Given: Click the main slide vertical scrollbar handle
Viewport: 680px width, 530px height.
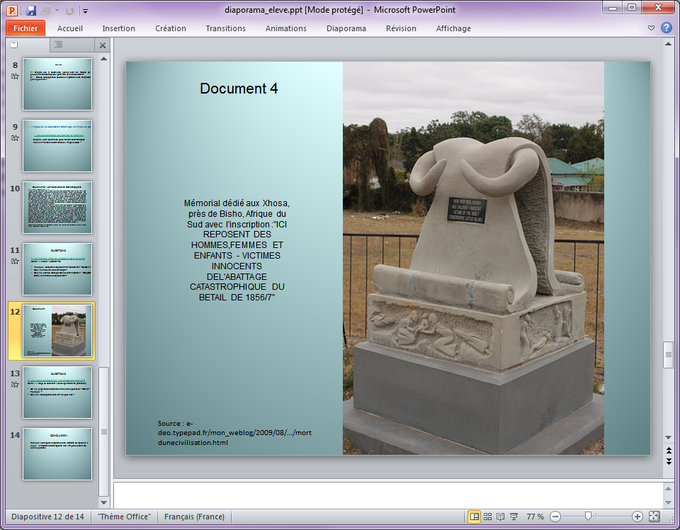Looking at the screenshot, I should pos(668,355).
